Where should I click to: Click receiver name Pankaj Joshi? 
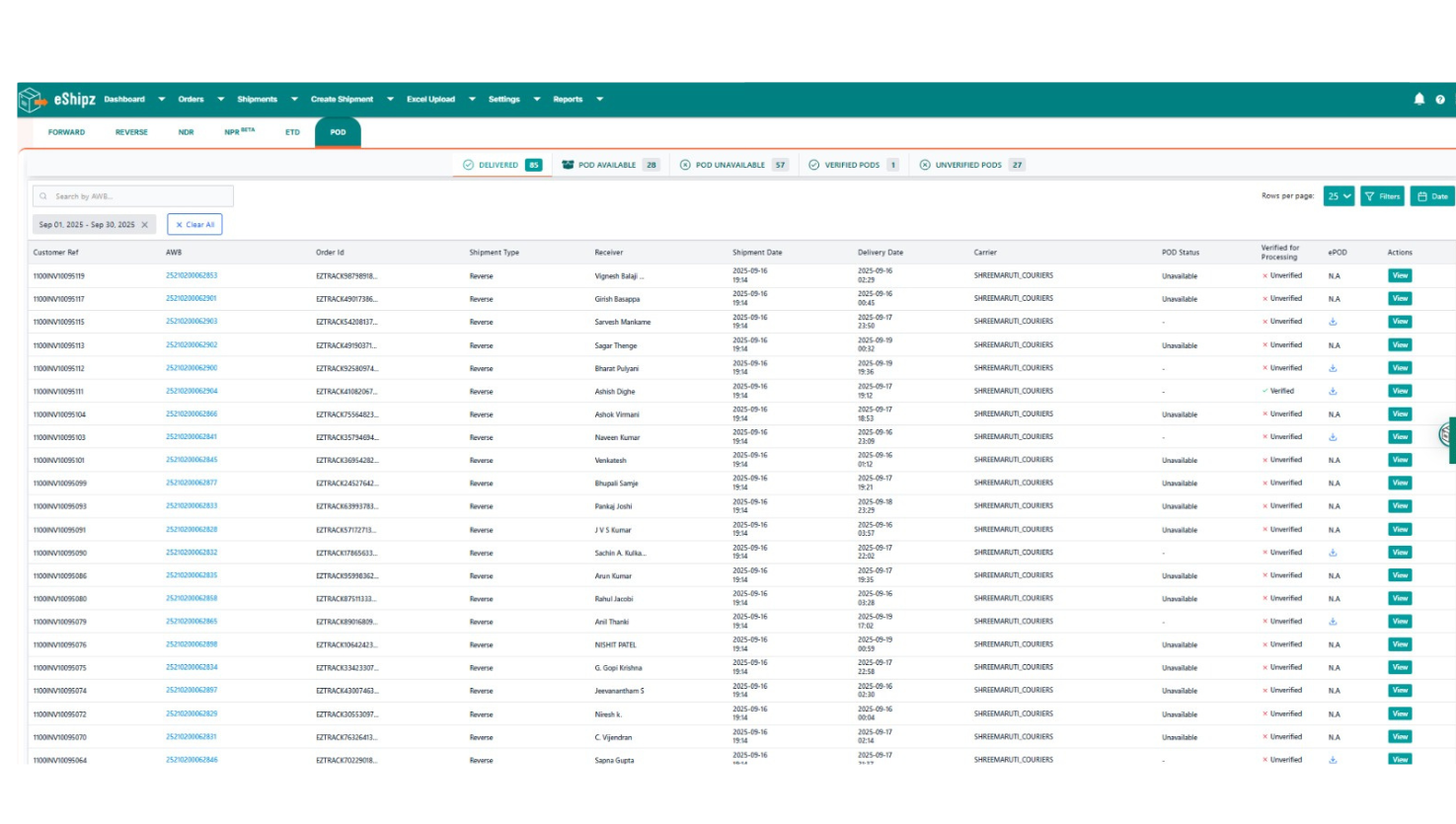[613, 506]
